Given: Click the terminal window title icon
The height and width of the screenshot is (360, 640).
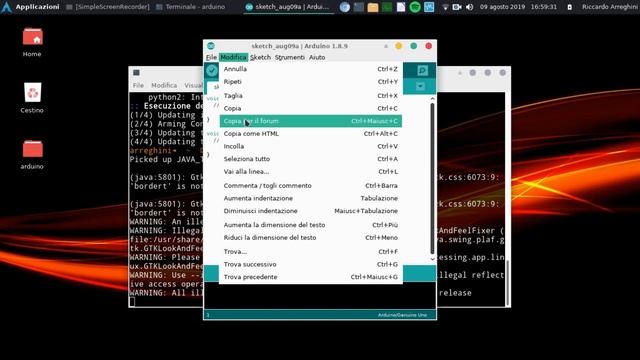Looking at the screenshot, I should point(136,73).
